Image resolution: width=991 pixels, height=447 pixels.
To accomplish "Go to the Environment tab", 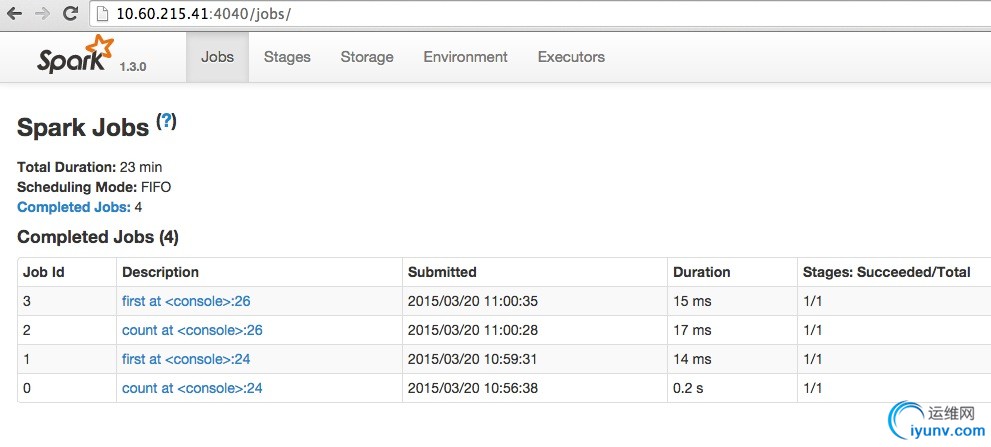I will tap(465, 57).
